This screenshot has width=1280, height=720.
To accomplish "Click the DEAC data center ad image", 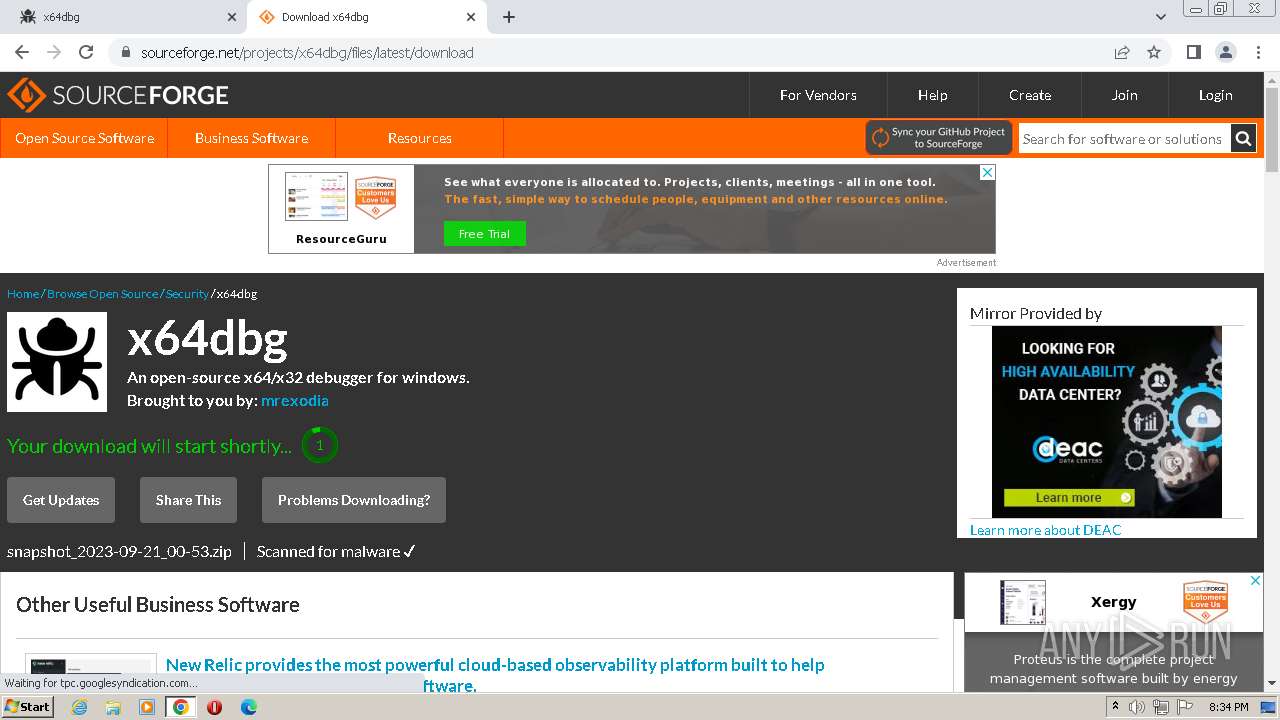I will [x=1107, y=422].
